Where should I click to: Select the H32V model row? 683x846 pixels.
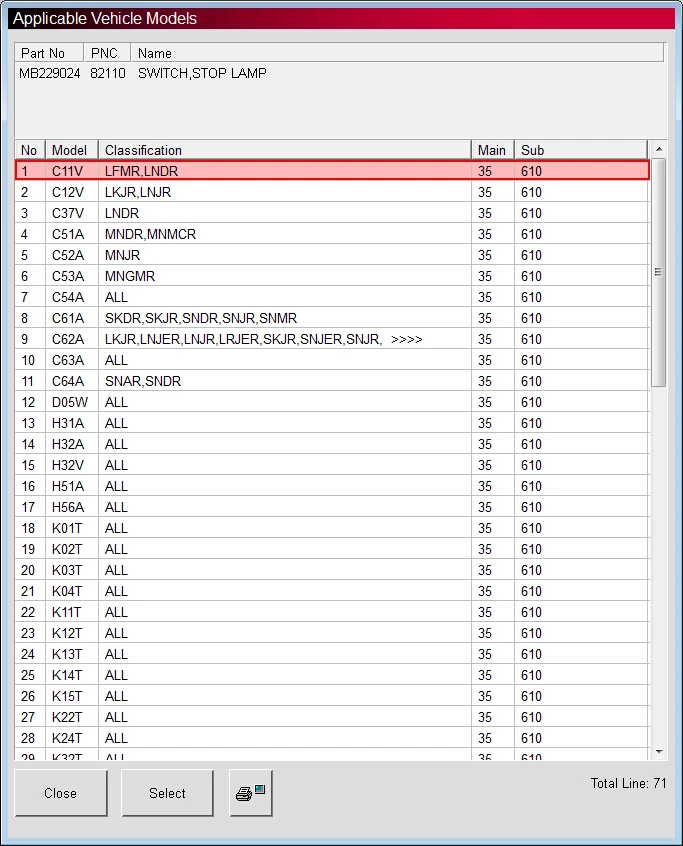click(332, 466)
